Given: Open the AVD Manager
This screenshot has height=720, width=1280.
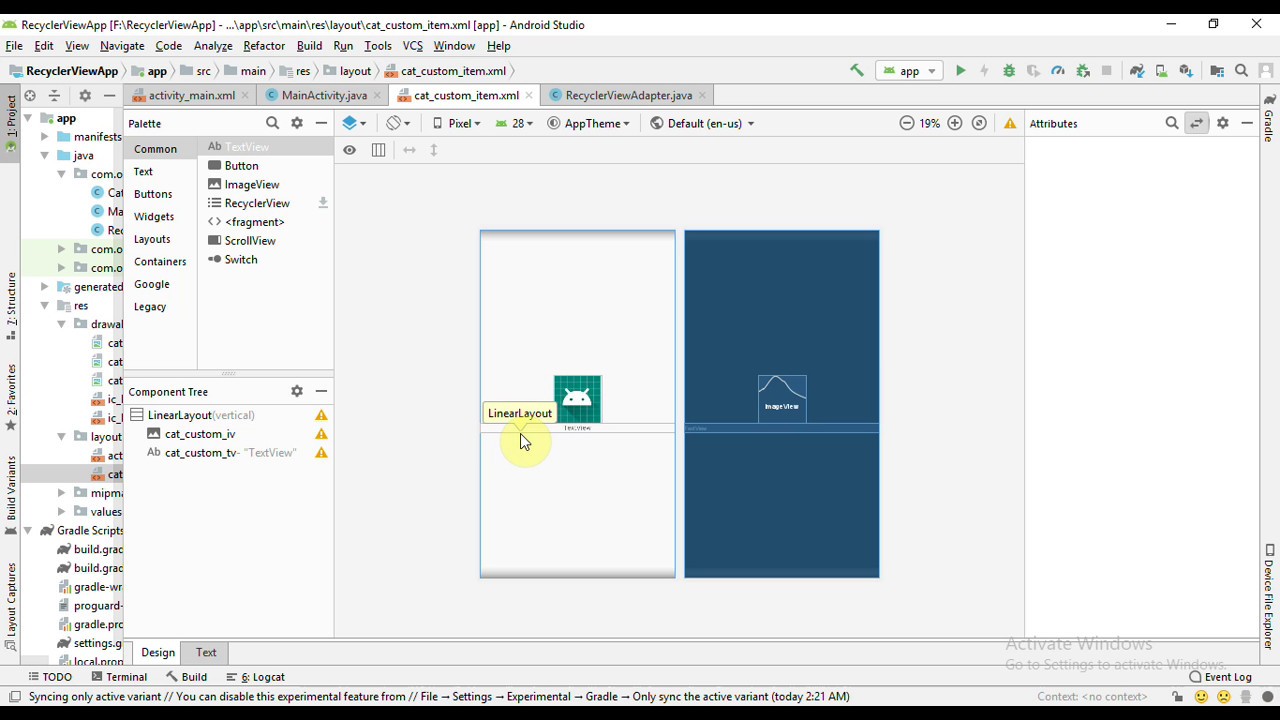Looking at the screenshot, I should point(1161,70).
